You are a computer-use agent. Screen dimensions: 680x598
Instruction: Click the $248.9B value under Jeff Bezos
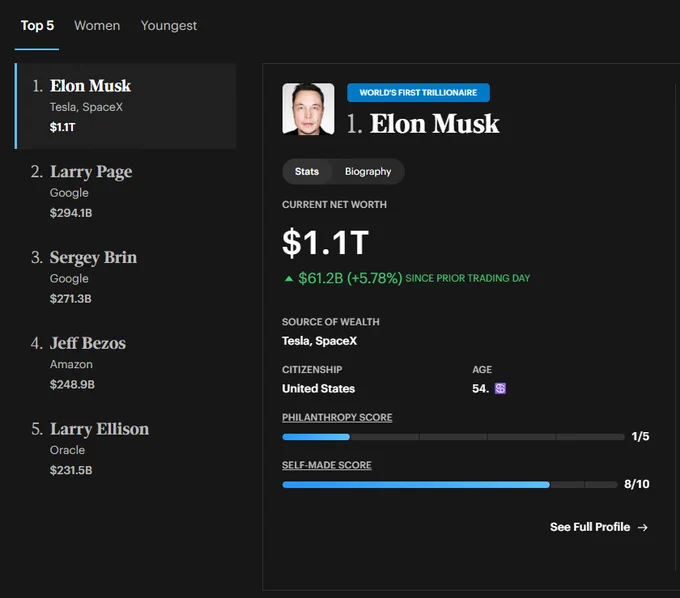[72, 385]
